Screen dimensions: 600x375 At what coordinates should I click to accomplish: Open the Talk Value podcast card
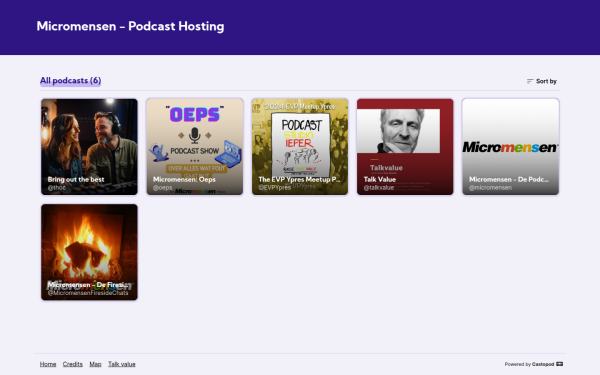click(x=405, y=147)
